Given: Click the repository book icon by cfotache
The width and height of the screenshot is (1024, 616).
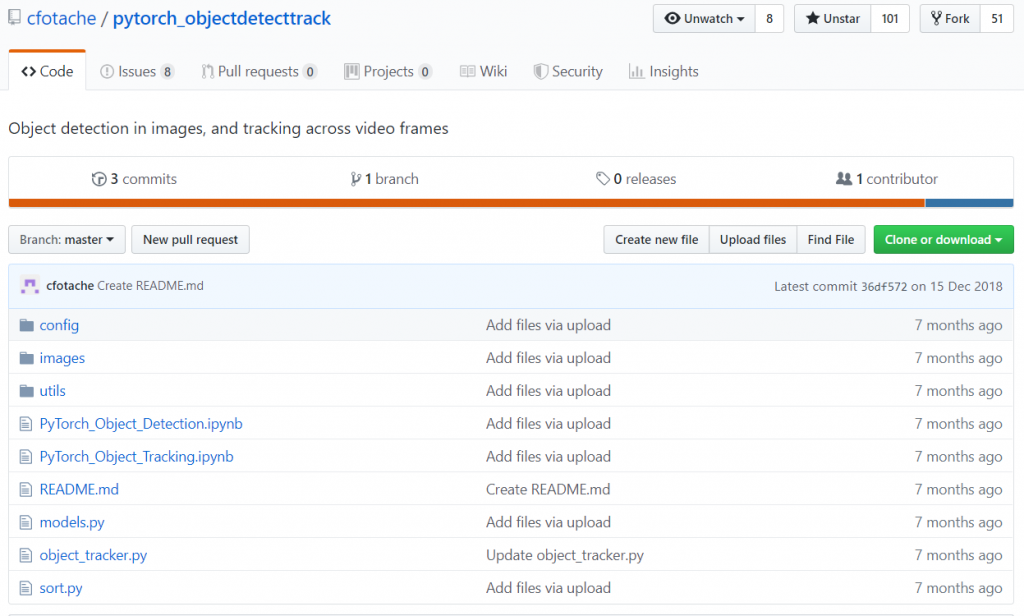Looking at the screenshot, I should click(14, 18).
